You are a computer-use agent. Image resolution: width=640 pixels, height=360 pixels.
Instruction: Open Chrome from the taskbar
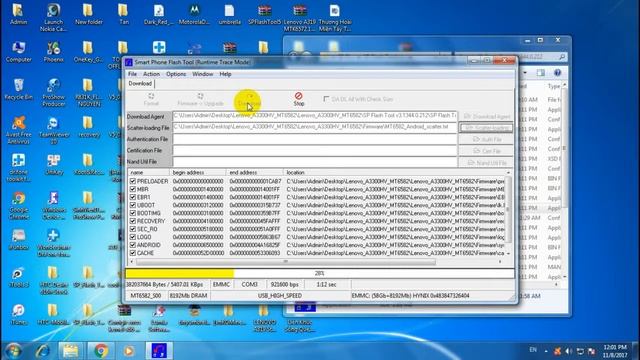click(101, 351)
